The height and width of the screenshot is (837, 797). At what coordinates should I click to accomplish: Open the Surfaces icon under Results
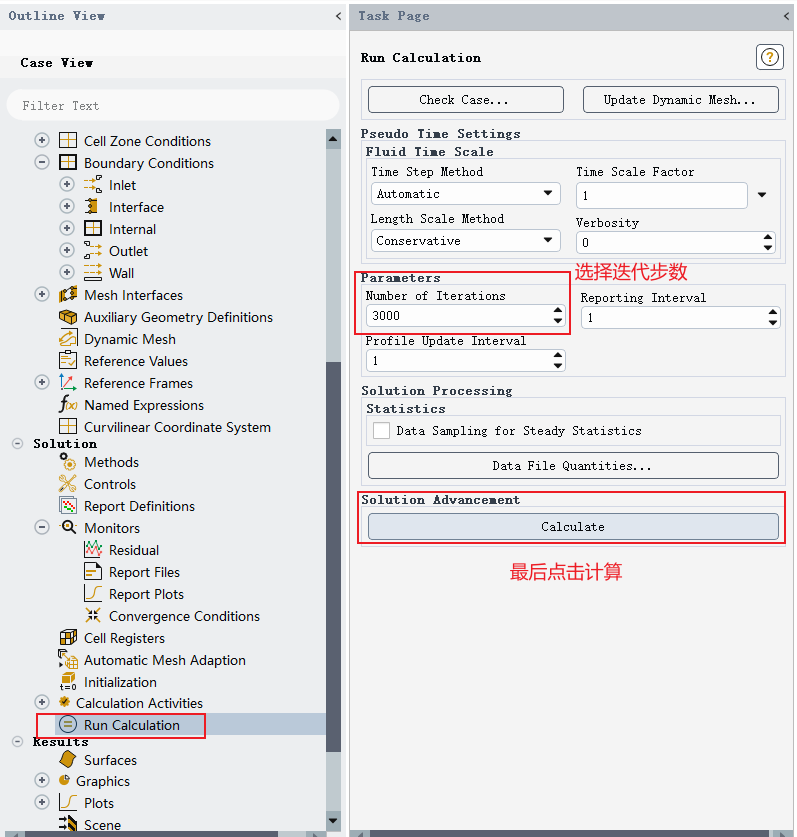pyautogui.click(x=68, y=759)
